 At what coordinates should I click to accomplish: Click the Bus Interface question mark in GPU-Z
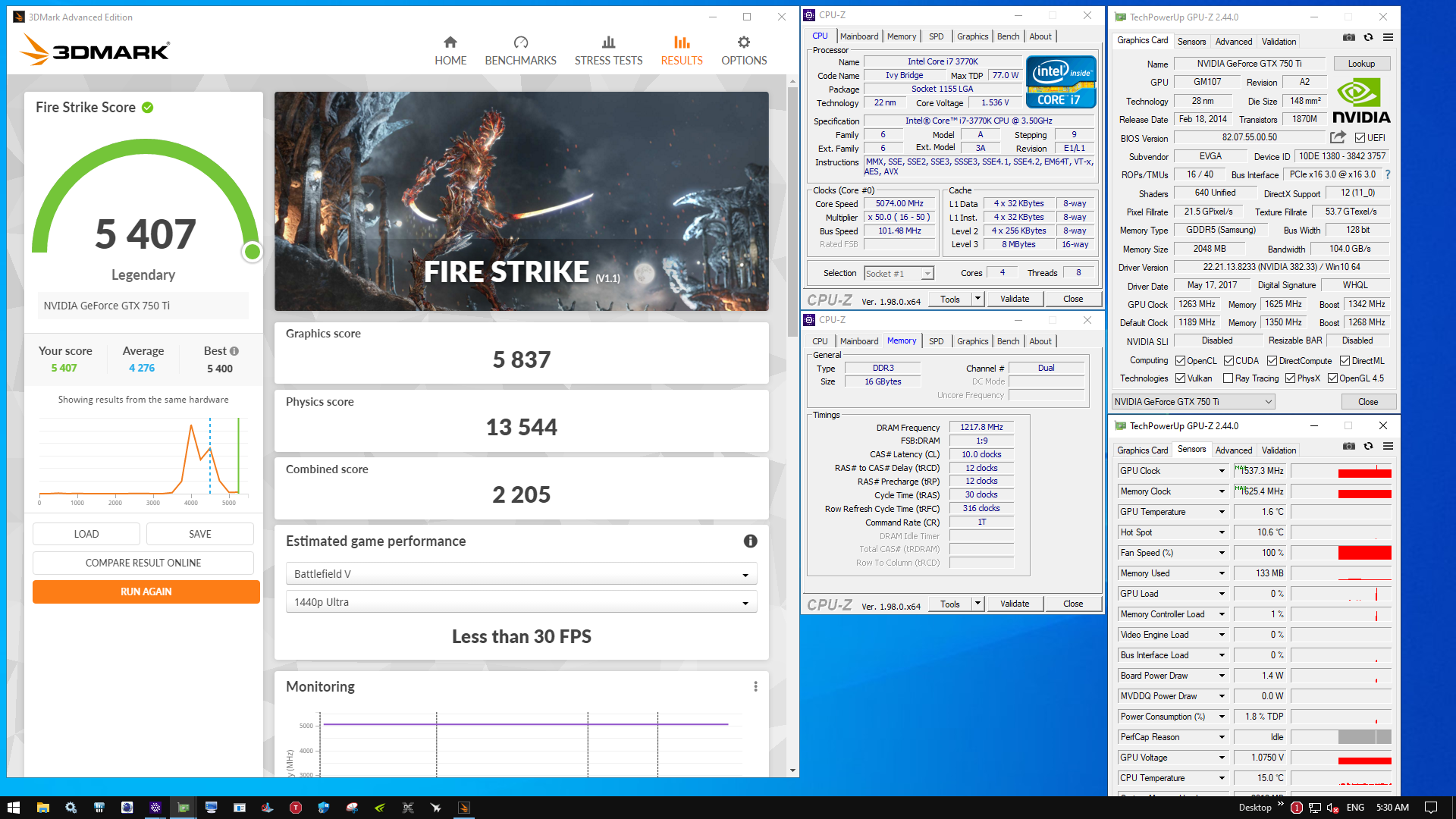tap(1388, 174)
